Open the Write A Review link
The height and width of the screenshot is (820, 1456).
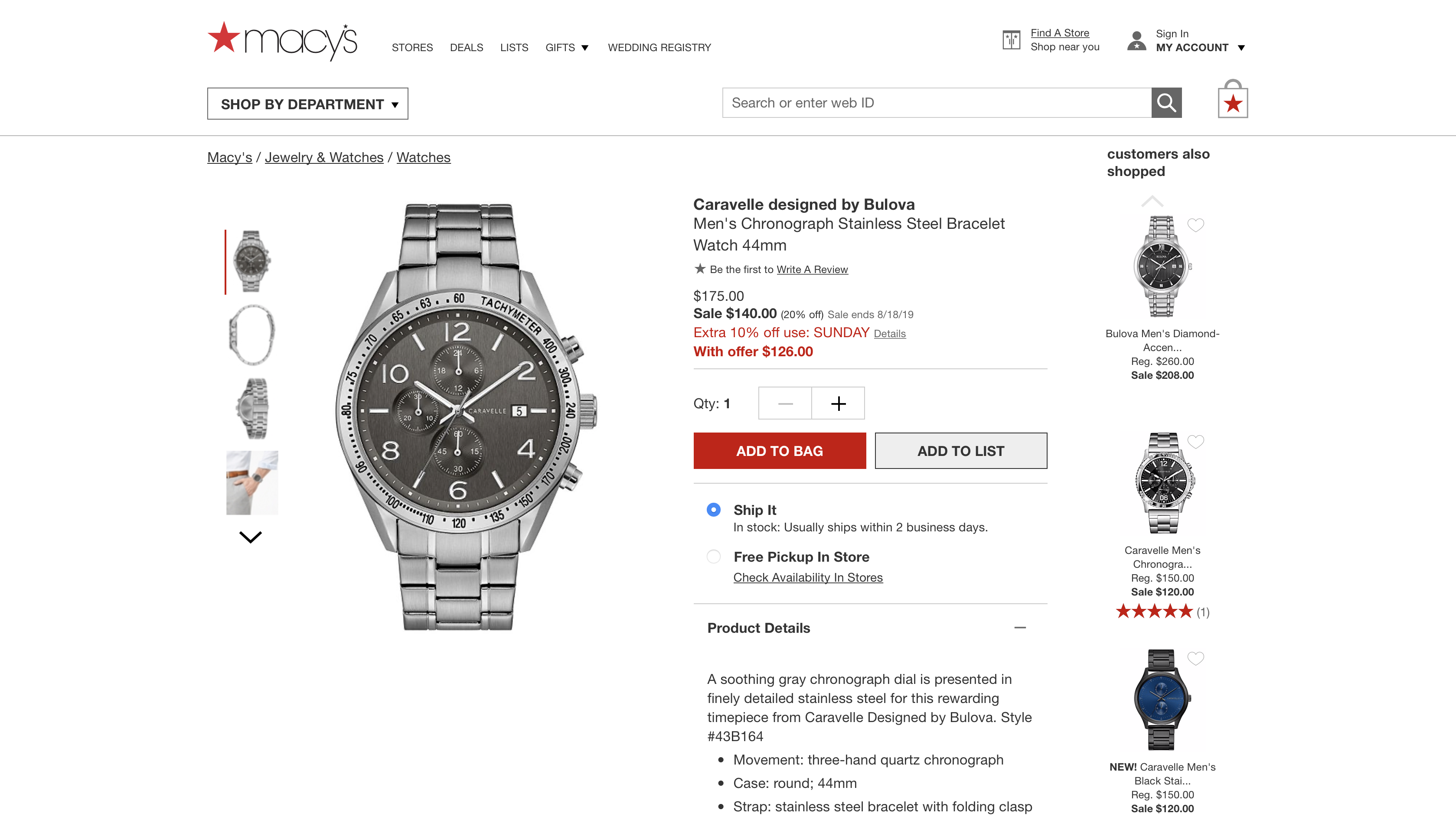812,270
